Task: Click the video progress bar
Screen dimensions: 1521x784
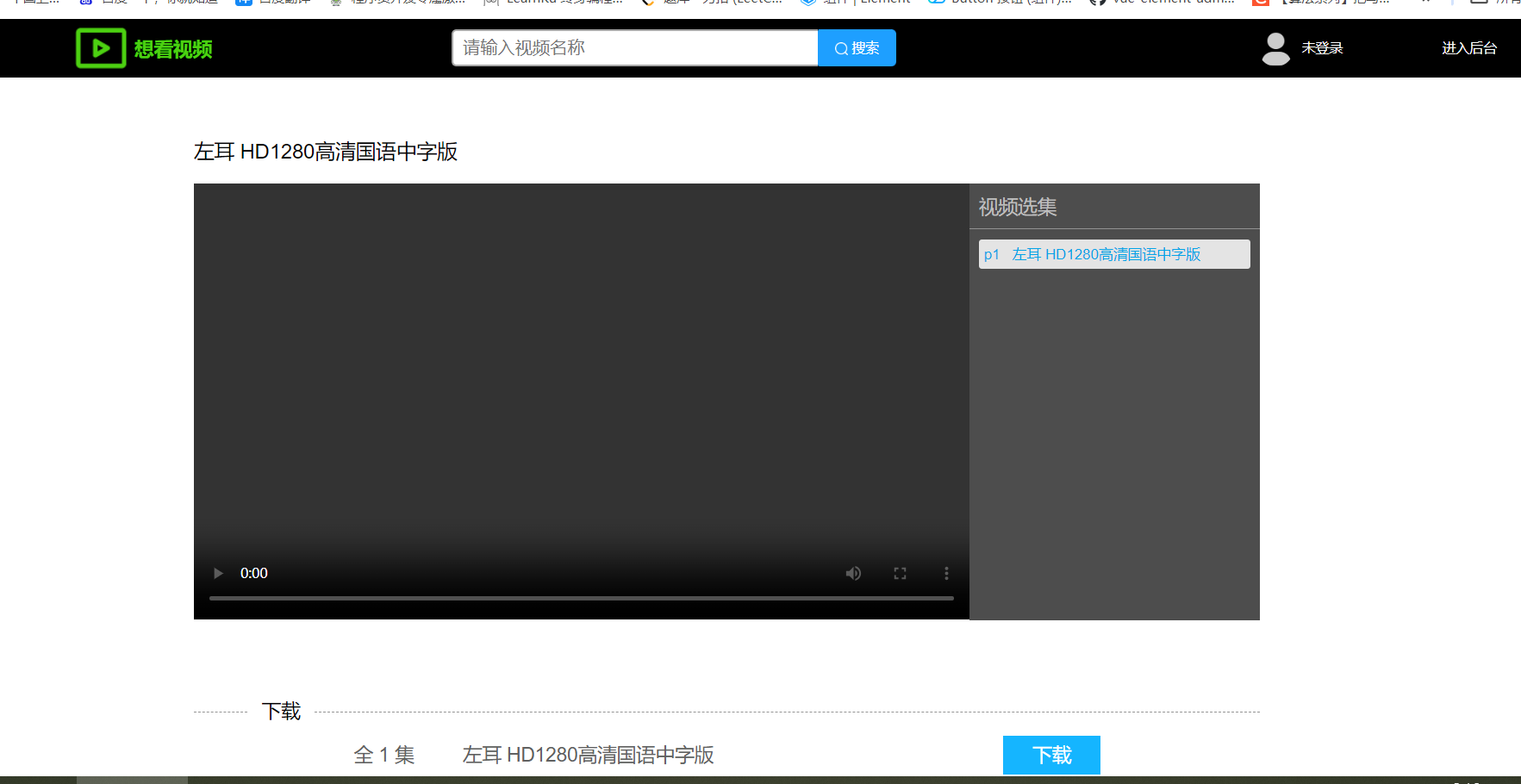Action: point(582,598)
